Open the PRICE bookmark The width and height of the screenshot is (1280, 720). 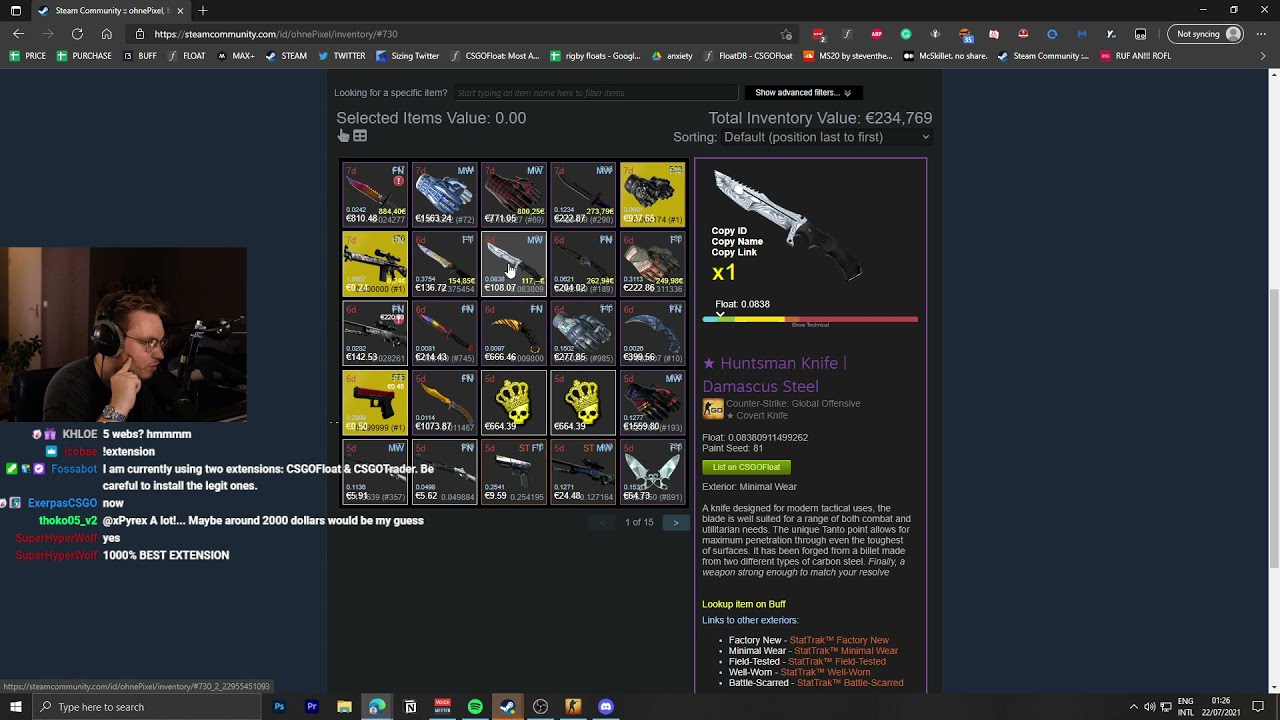click(27, 56)
